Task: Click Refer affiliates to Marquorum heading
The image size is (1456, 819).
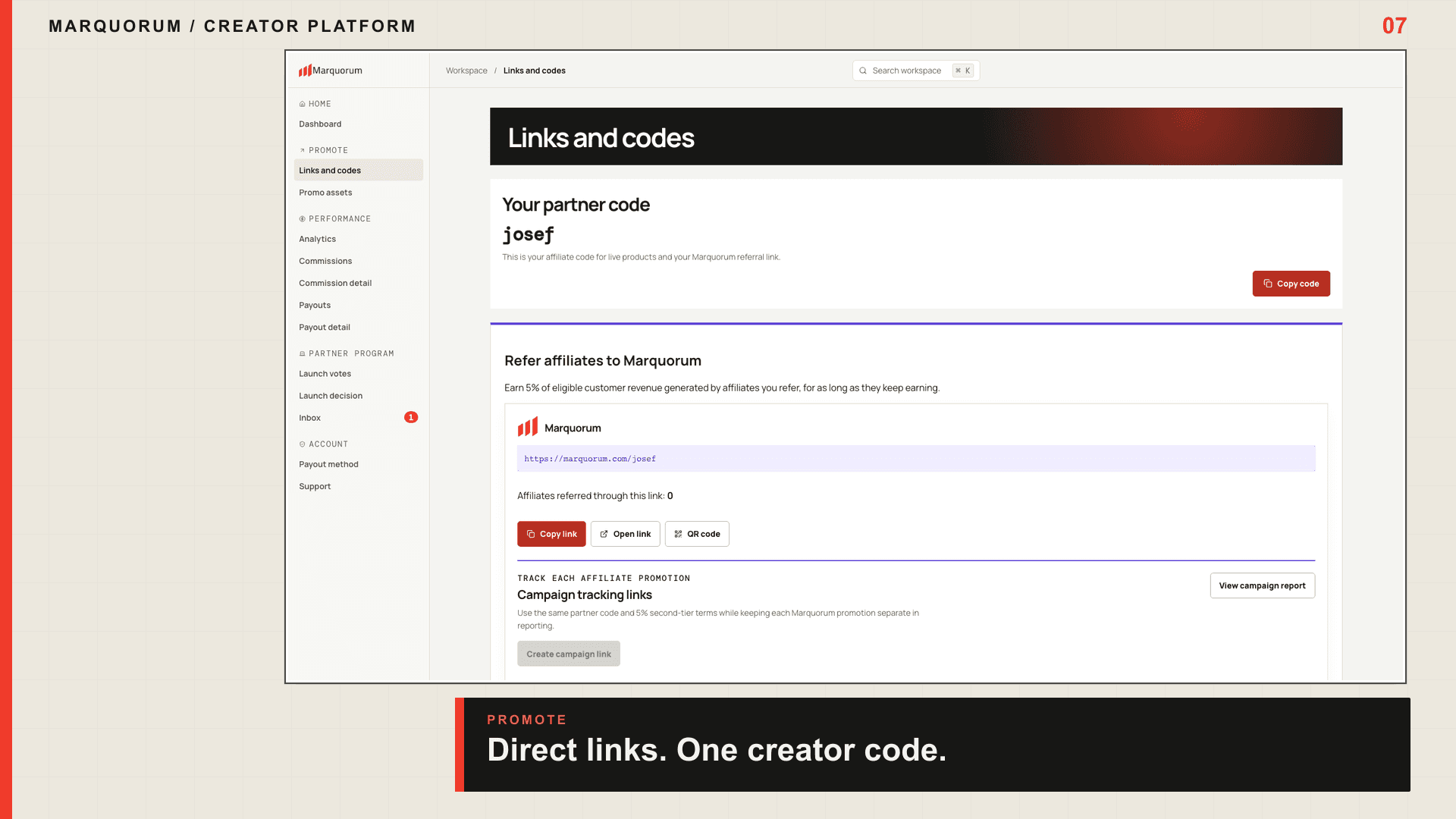Action: (603, 361)
